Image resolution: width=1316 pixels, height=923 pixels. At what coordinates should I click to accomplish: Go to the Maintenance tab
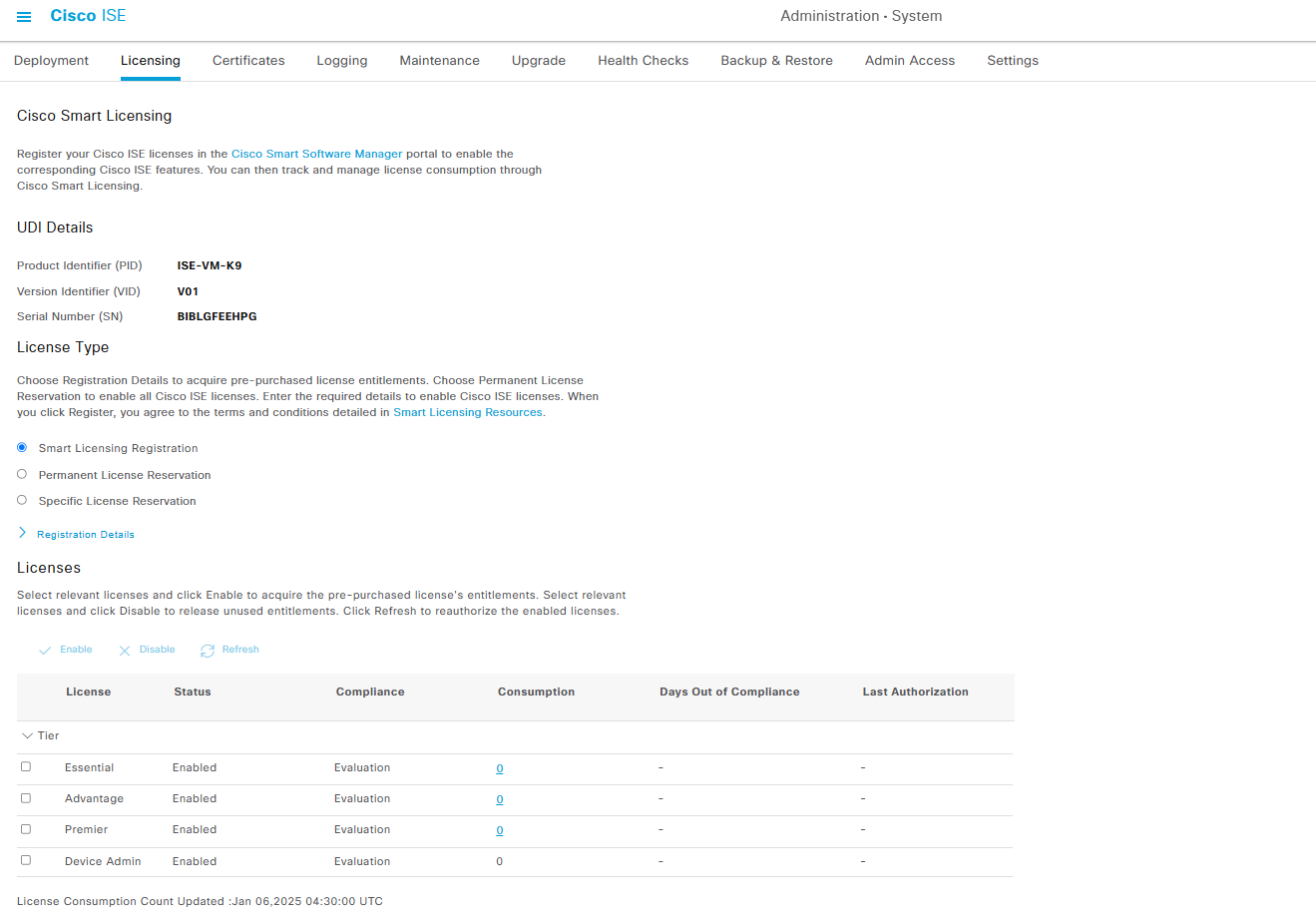[440, 61]
